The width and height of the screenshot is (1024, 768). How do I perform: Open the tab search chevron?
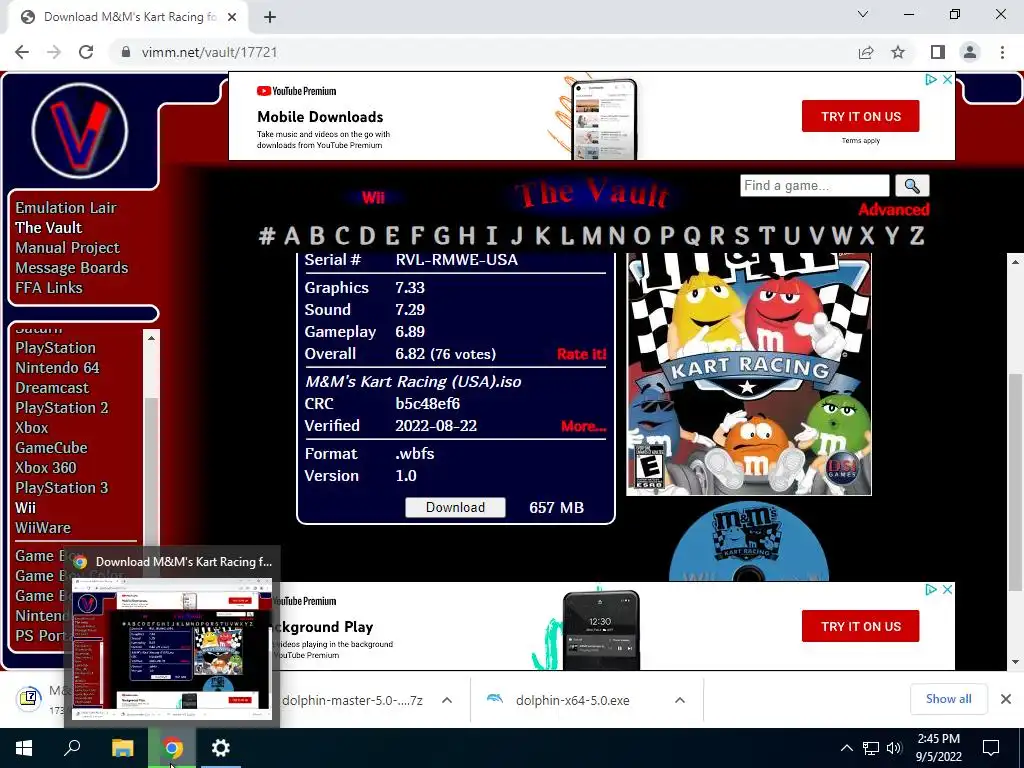[863, 14]
